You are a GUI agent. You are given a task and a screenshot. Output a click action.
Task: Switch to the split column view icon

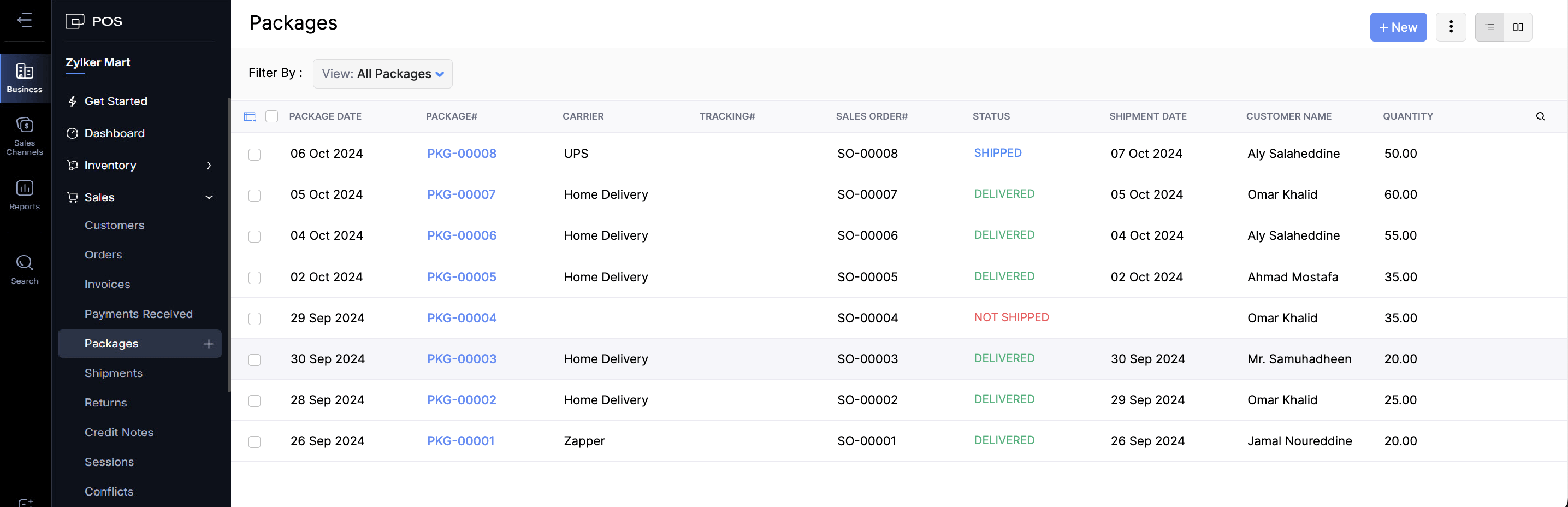[x=1517, y=27]
